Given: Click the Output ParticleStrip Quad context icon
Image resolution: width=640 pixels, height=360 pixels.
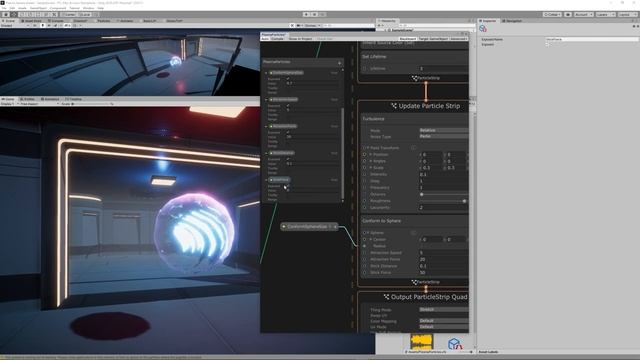Looking at the screenshot, I should pos(386,297).
